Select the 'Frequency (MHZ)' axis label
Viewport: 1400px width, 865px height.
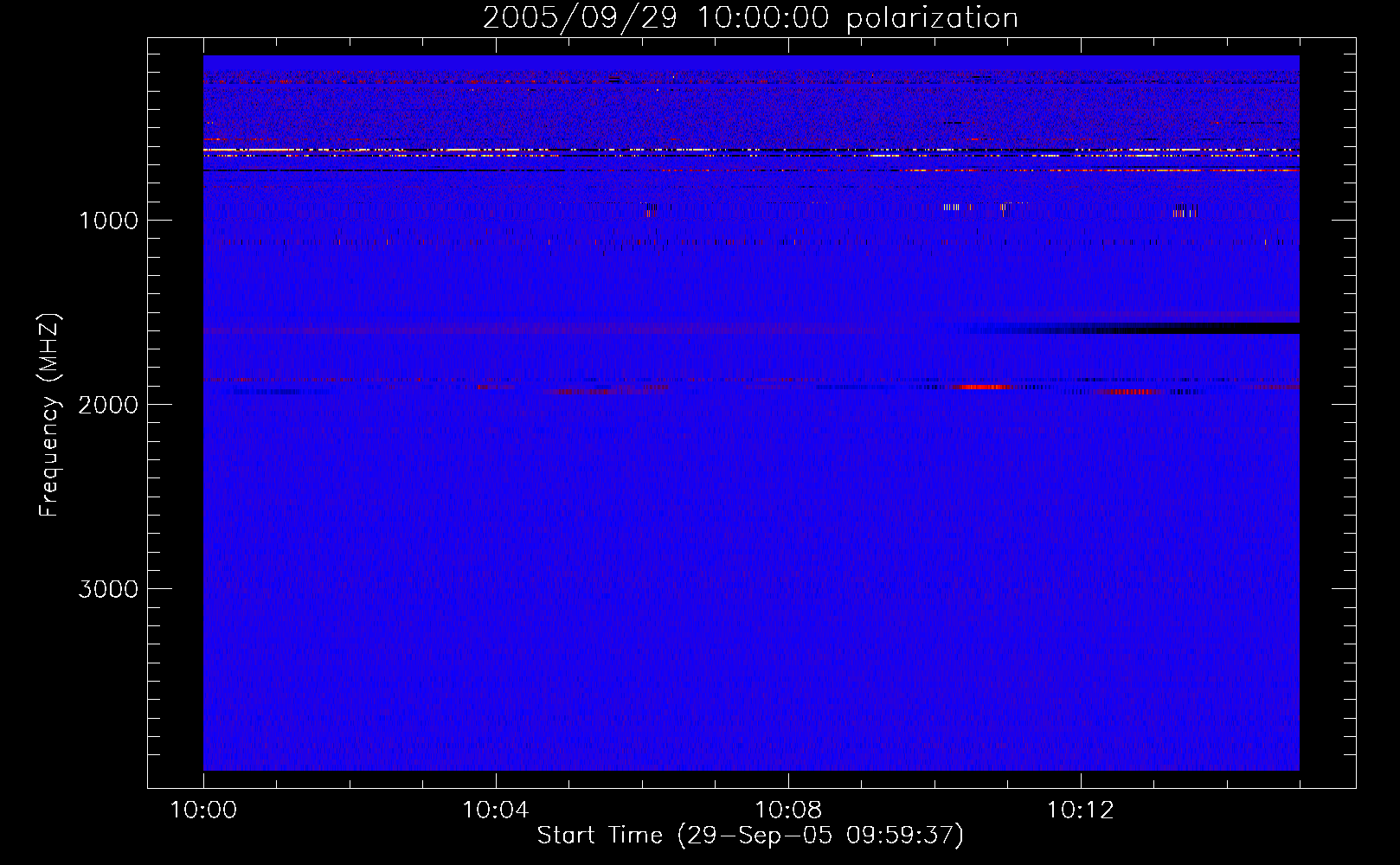tap(49, 415)
